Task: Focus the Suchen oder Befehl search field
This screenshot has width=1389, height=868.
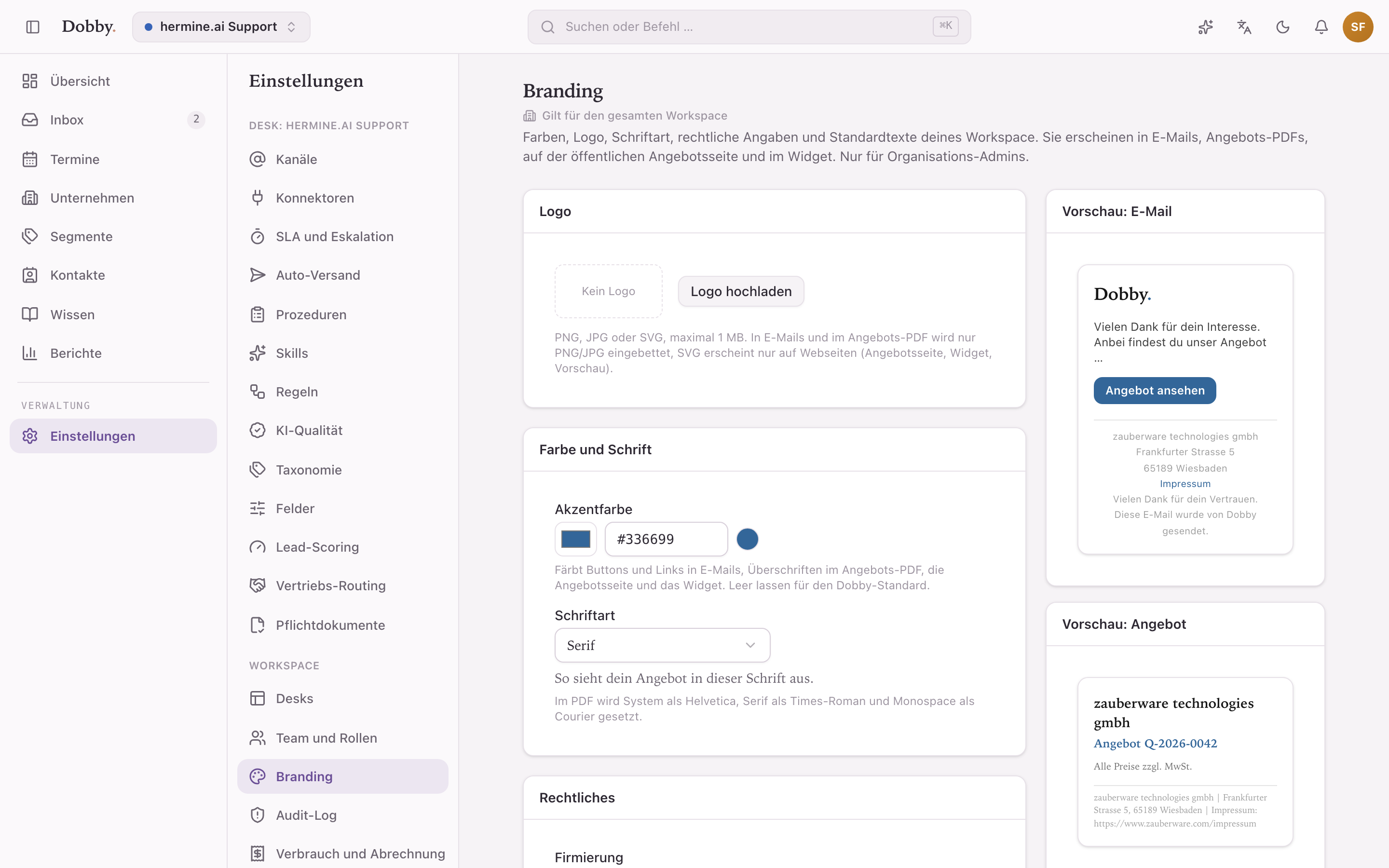Action: point(749,27)
